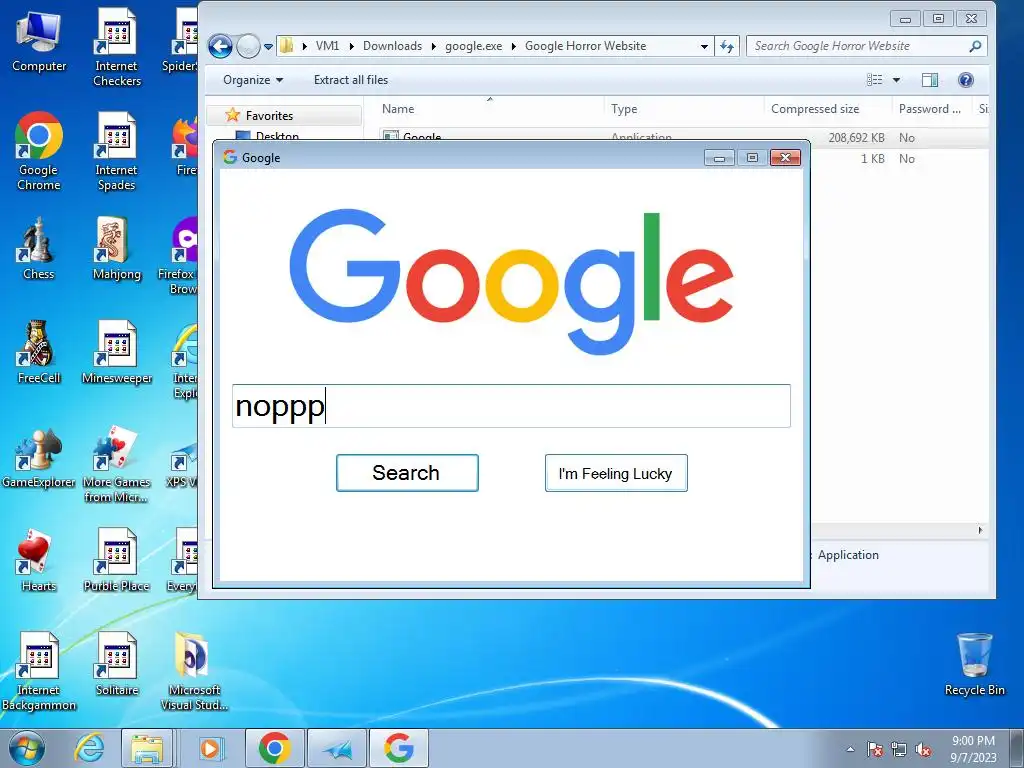1024x768 pixels.
Task: Refresh the Explorer folder view
Action: [x=727, y=46]
